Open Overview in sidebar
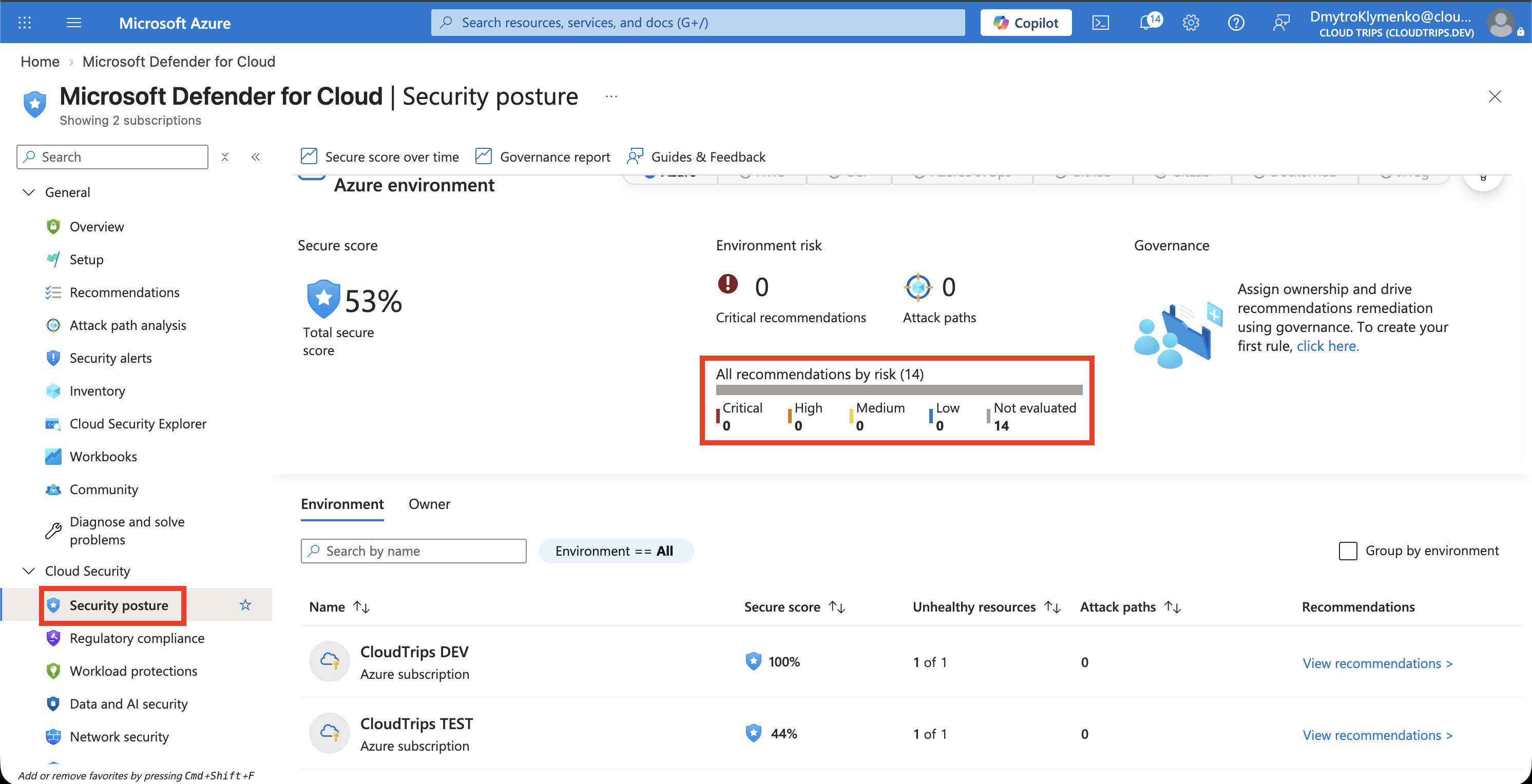Screen dimensions: 1532x784 97,226
